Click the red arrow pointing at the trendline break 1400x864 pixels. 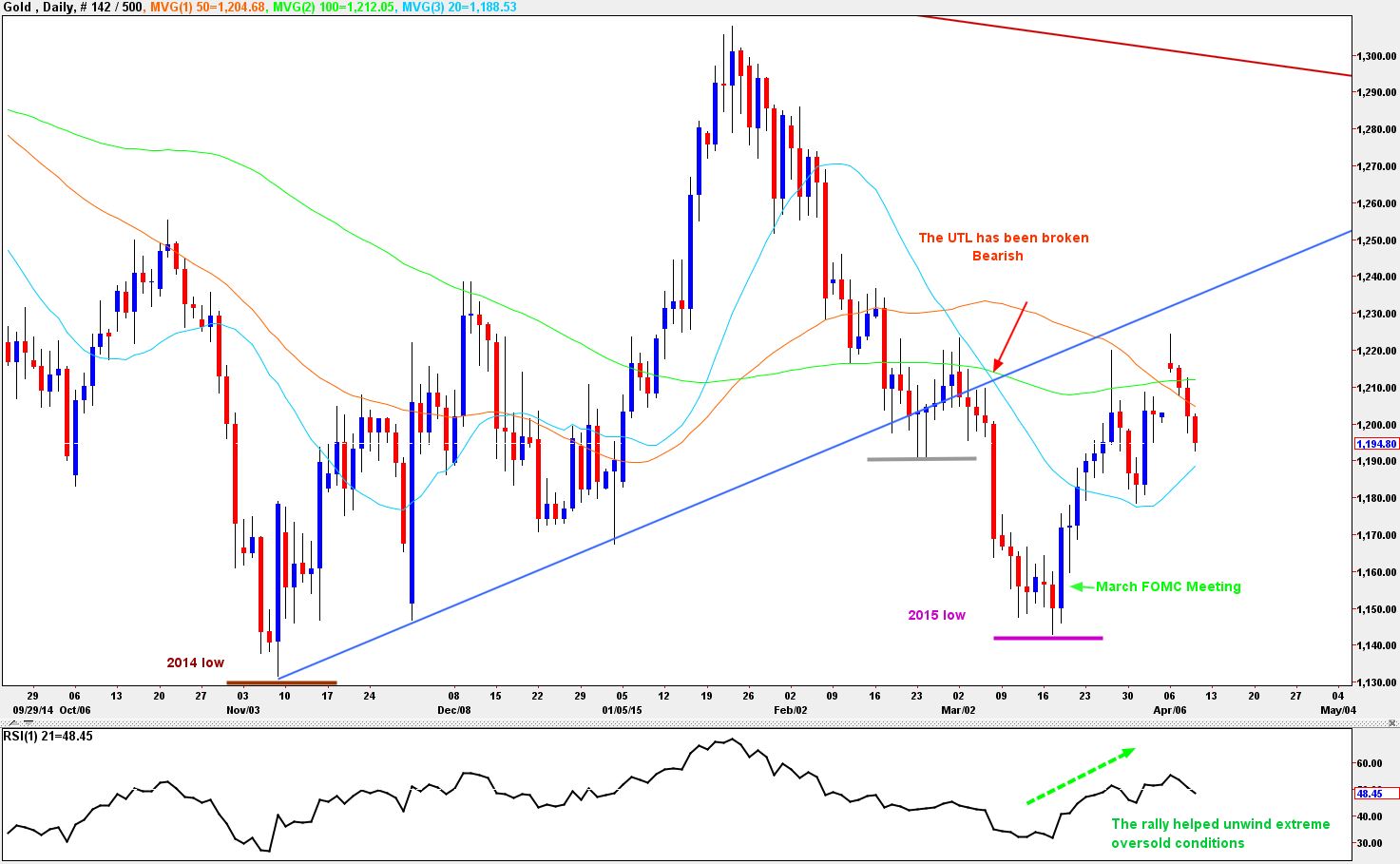1012,337
